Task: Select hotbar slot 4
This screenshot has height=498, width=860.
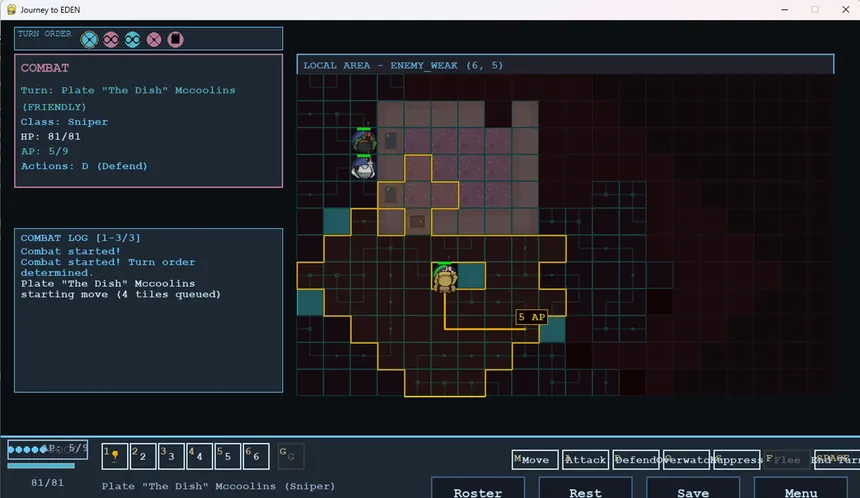Action: [x=199, y=456]
